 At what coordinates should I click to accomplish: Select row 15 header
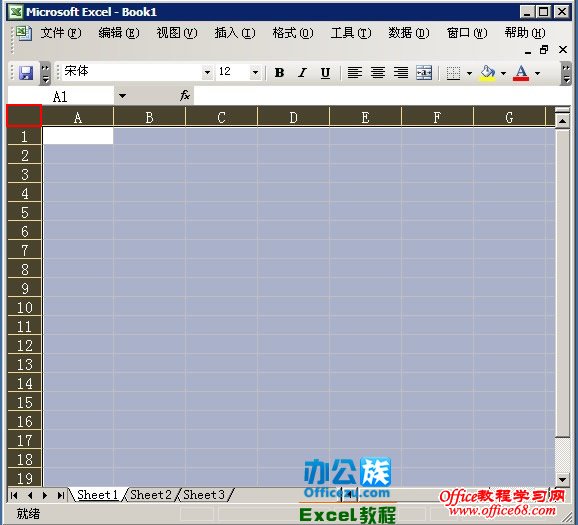pyautogui.click(x=24, y=402)
